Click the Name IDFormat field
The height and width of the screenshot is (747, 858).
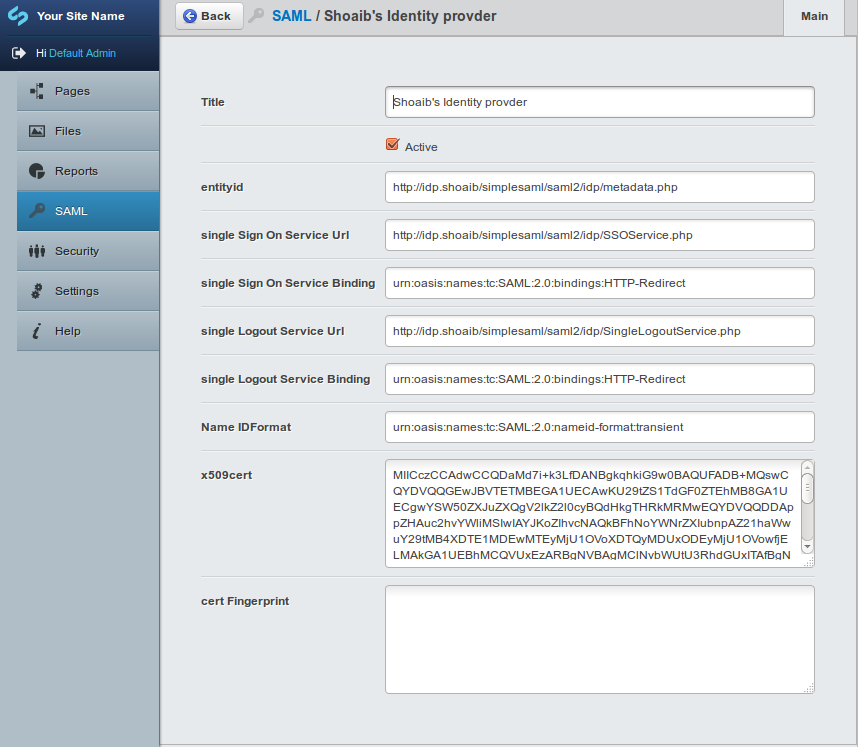tap(600, 427)
